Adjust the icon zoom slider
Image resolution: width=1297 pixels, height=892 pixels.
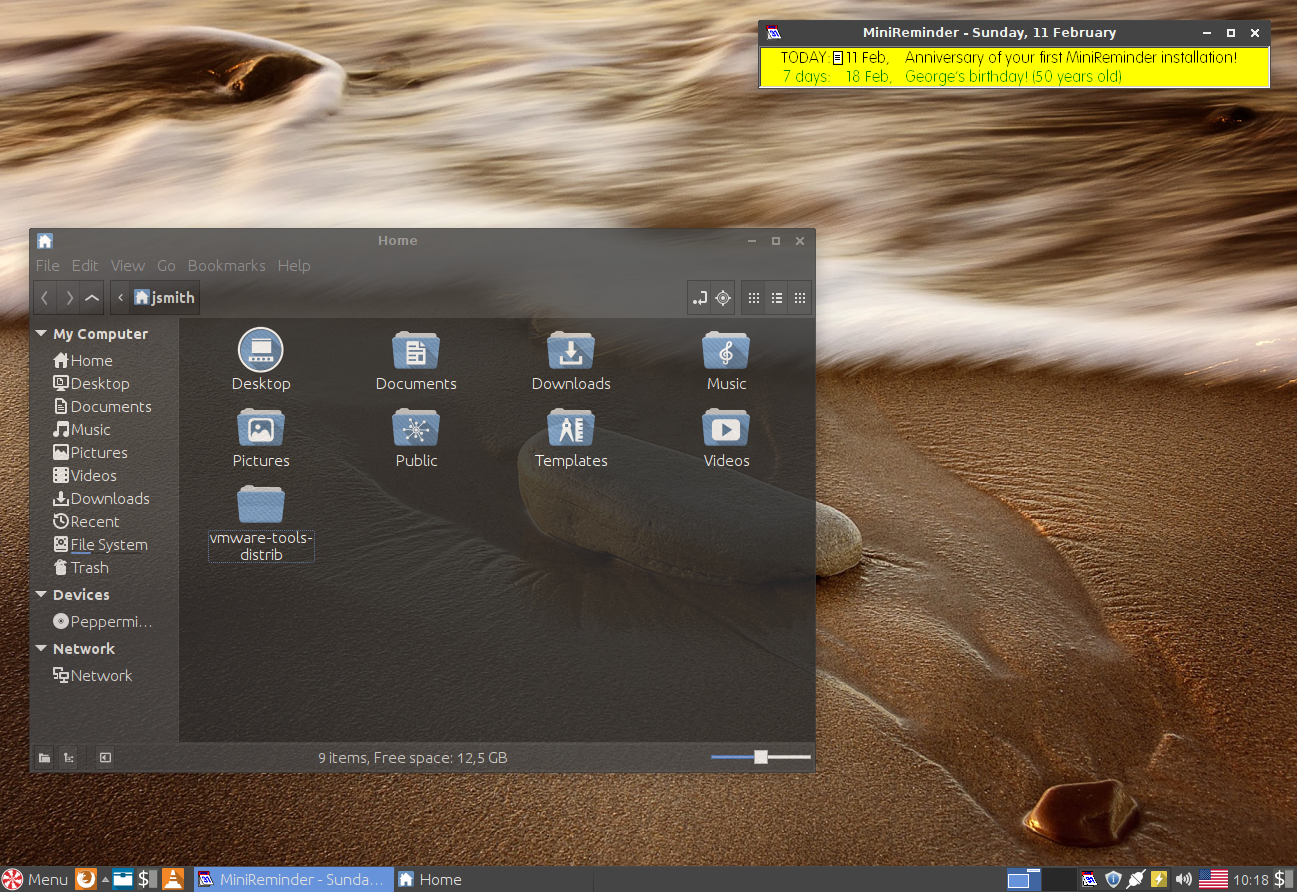[761, 757]
